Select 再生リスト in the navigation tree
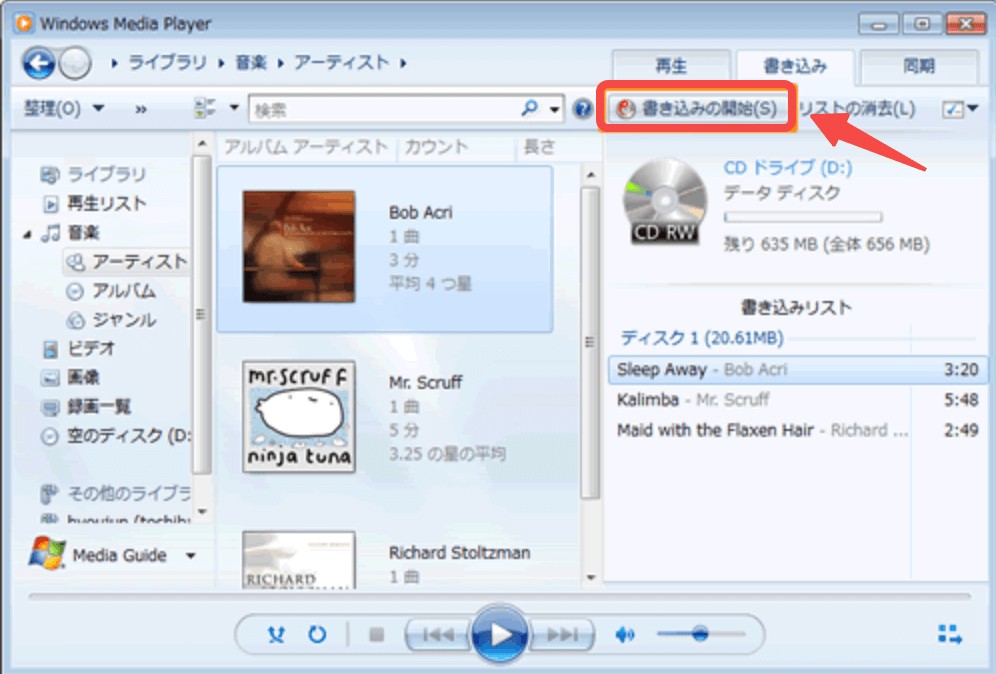 click(x=107, y=203)
